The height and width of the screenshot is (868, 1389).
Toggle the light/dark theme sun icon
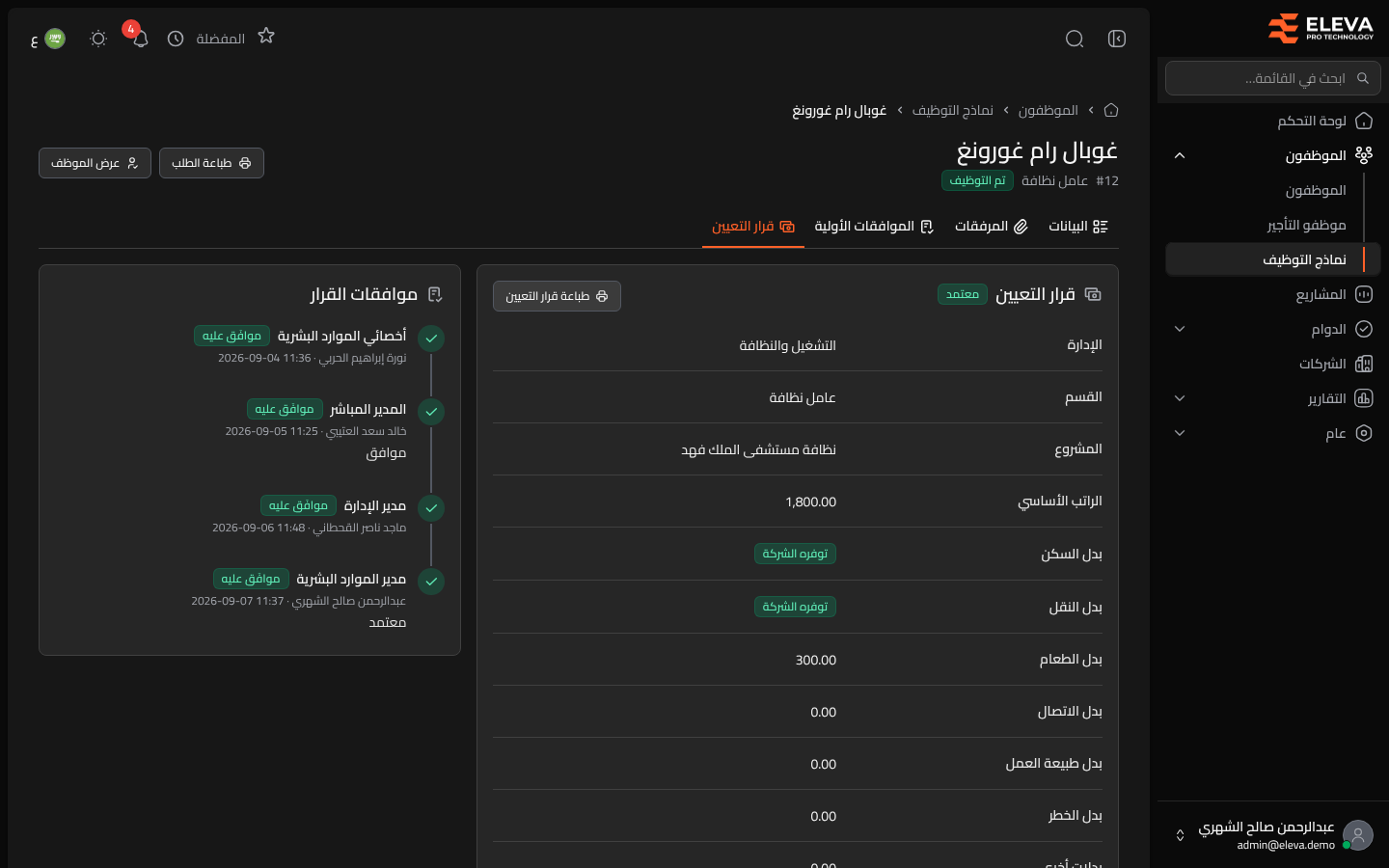[98, 39]
